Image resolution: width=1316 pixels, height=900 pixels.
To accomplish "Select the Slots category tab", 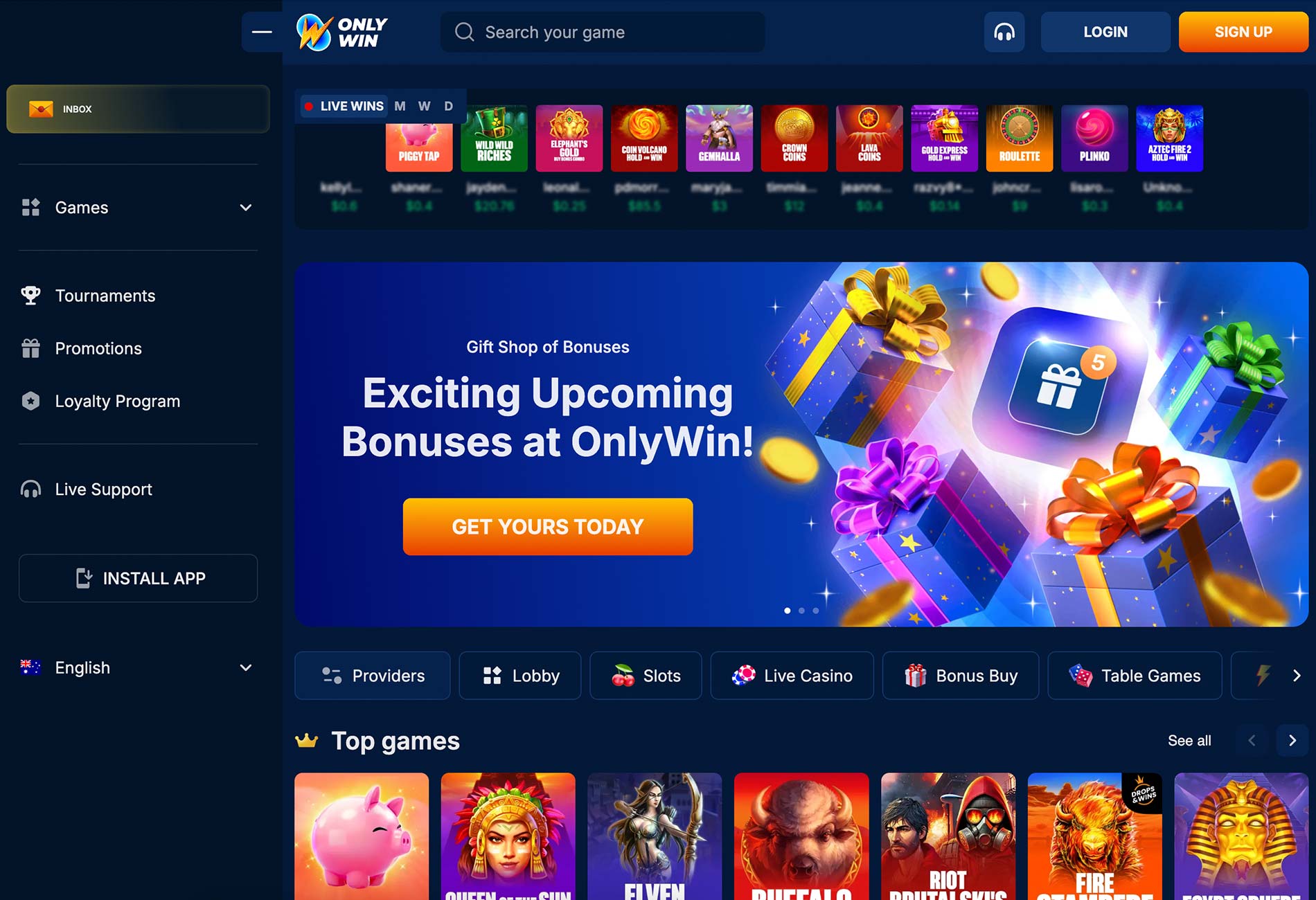I will [x=646, y=675].
